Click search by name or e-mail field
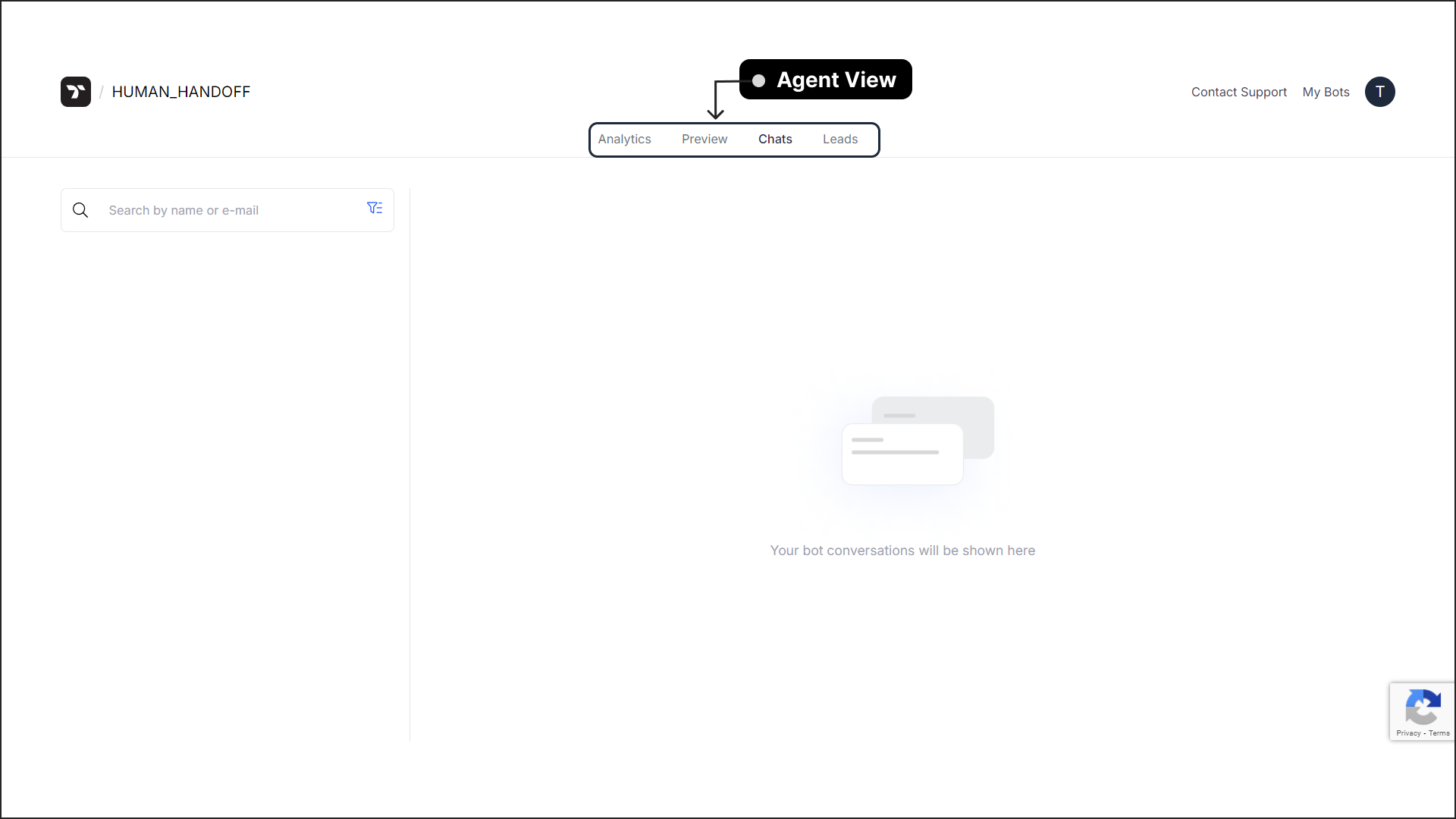This screenshot has width=1456, height=819. (x=227, y=209)
